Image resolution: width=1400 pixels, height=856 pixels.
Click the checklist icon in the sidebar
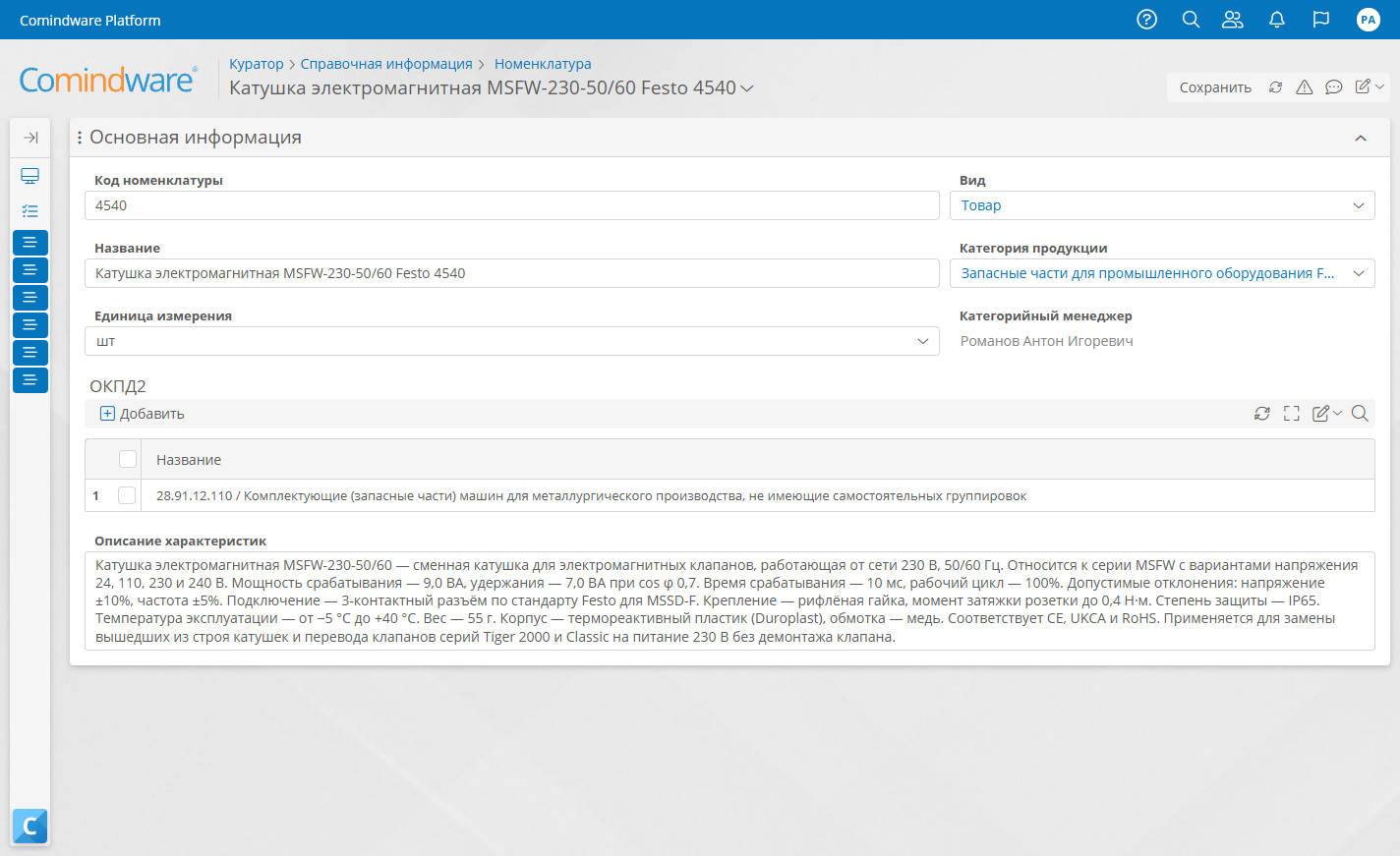[30, 211]
